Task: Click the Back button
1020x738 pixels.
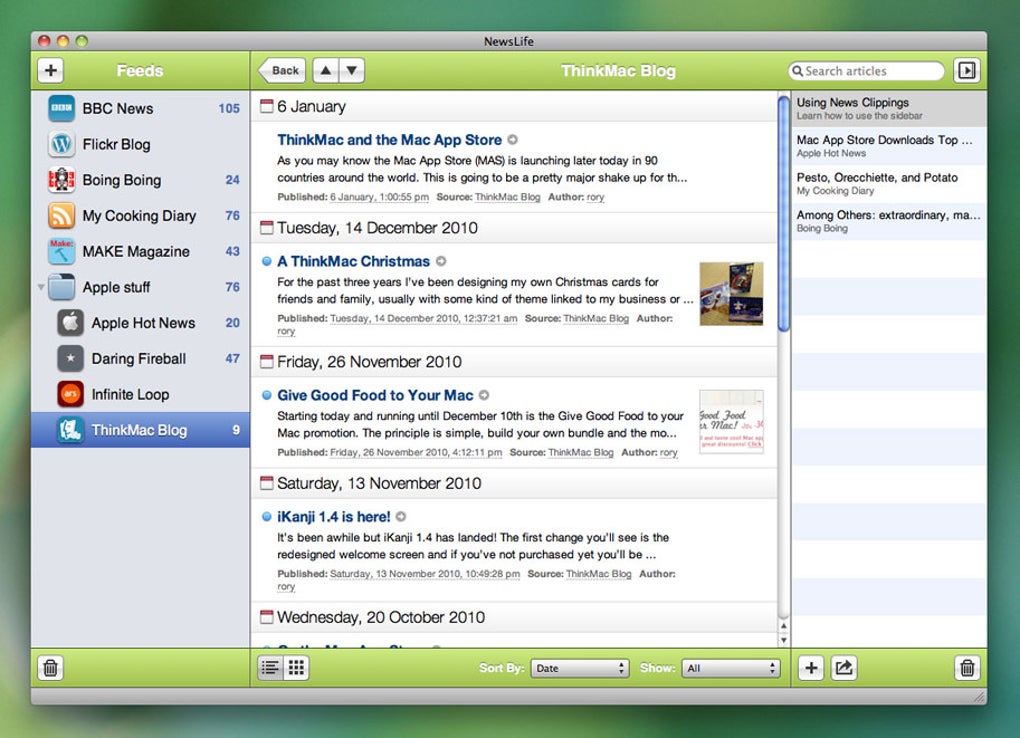Action: point(282,70)
